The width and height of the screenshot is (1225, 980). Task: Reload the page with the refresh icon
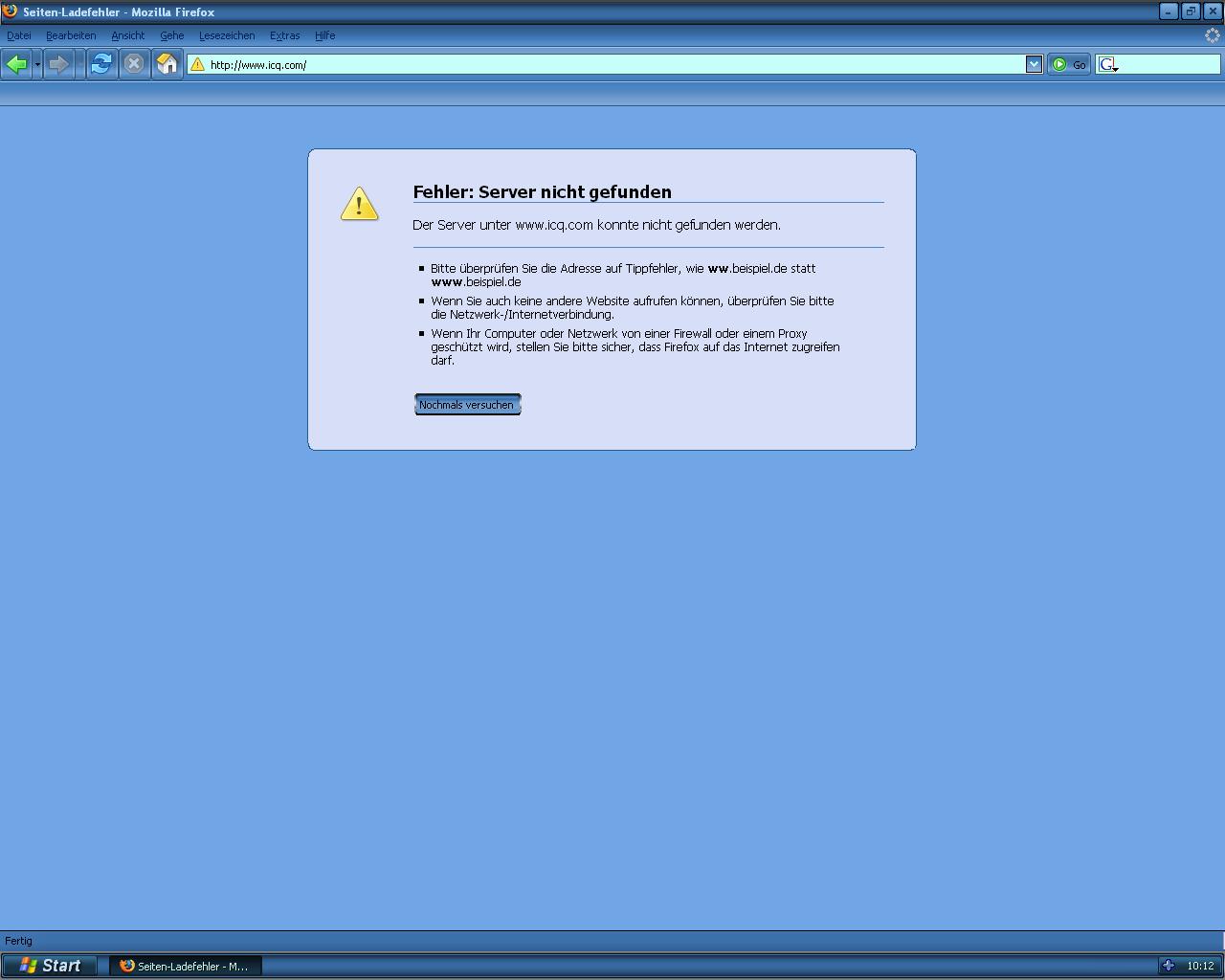[x=101, y=64]
